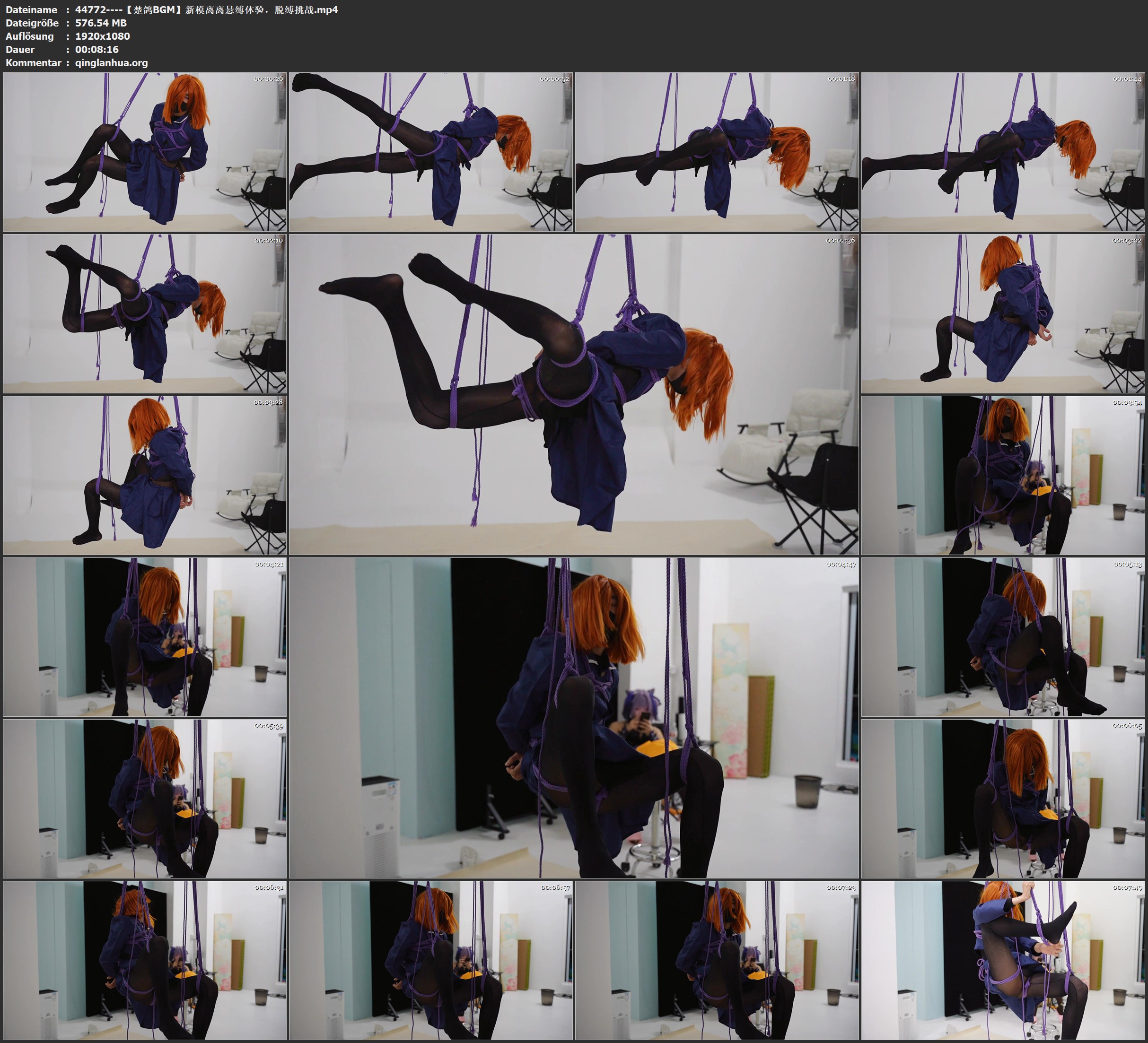1148x1043 pixels.
Task: Click the thumbnail timestamped 00:00:26
Action: click(x=145, y=151)
